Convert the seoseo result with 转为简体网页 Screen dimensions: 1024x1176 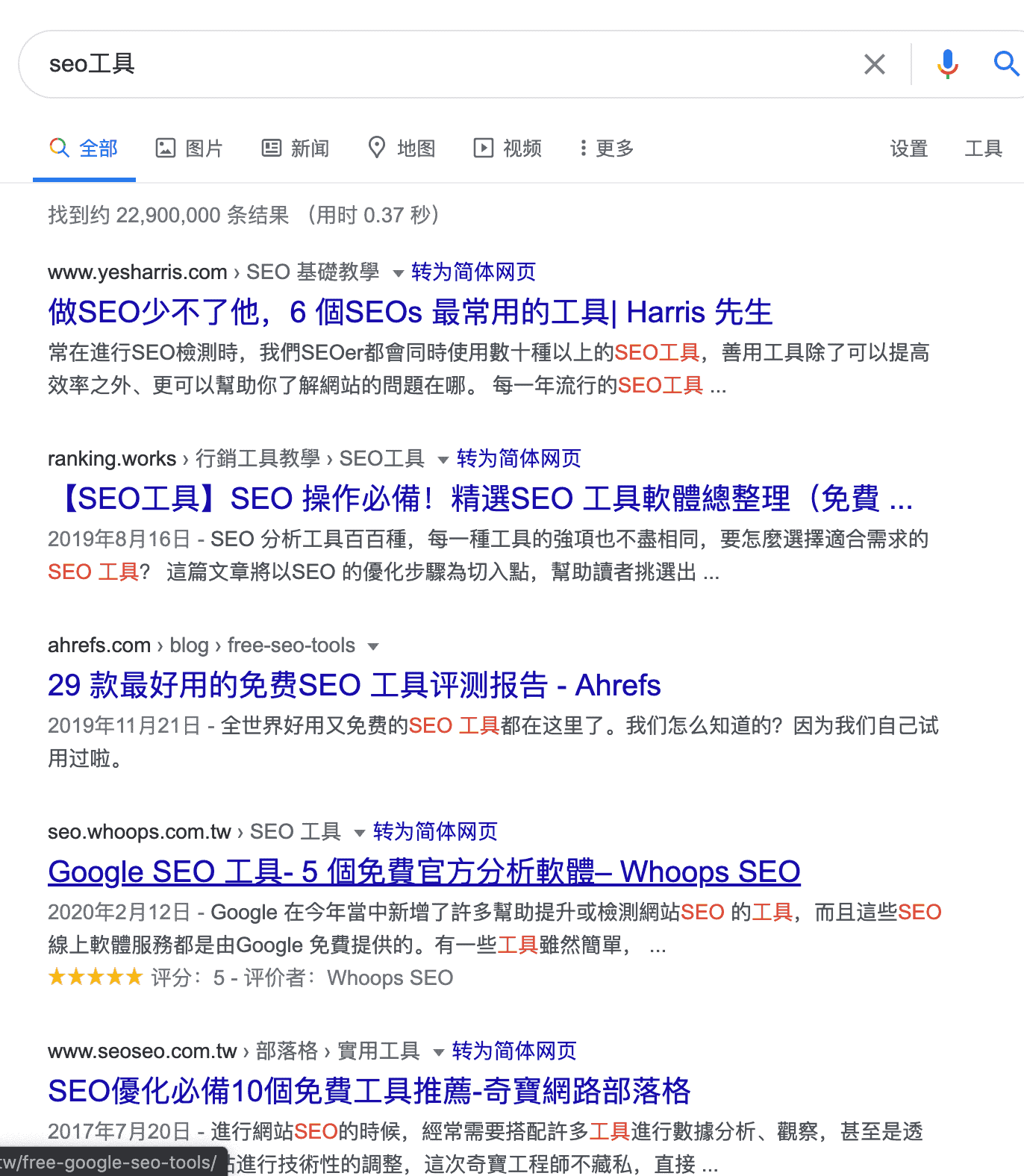(x=514, y=1051)
